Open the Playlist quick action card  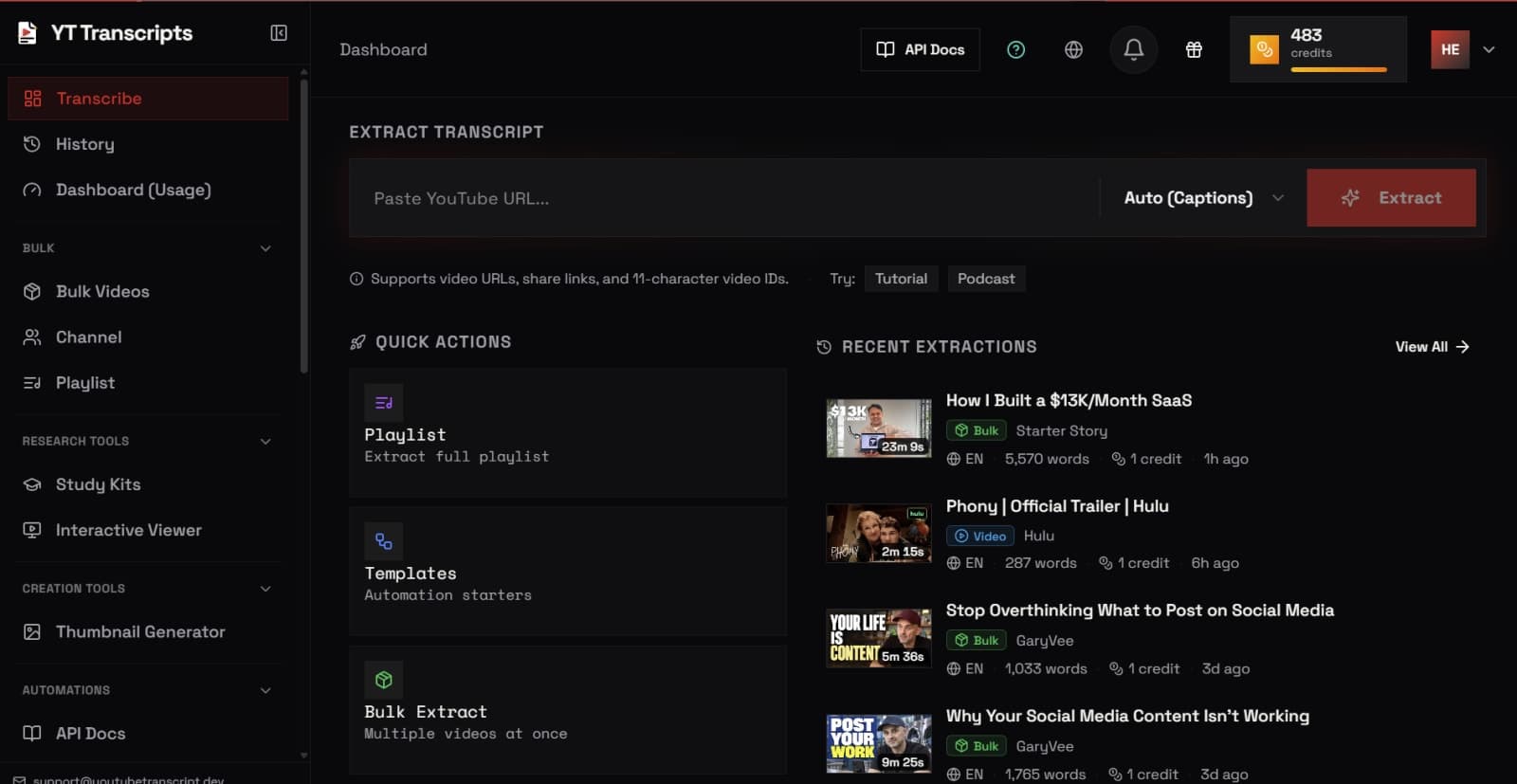point(568,432)
